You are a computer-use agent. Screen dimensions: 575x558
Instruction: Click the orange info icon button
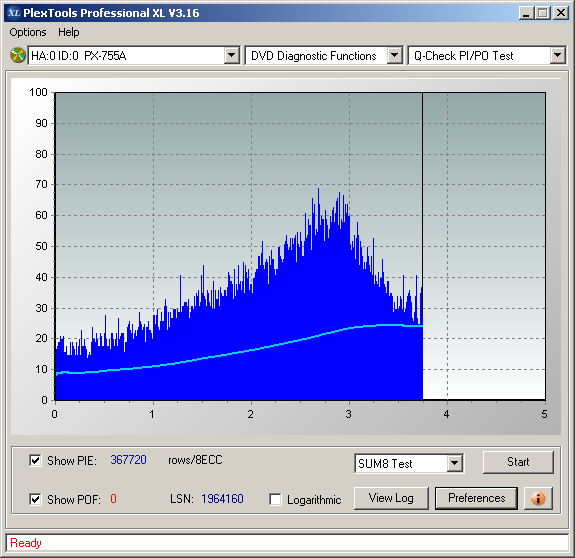click(x=538, y=498)
